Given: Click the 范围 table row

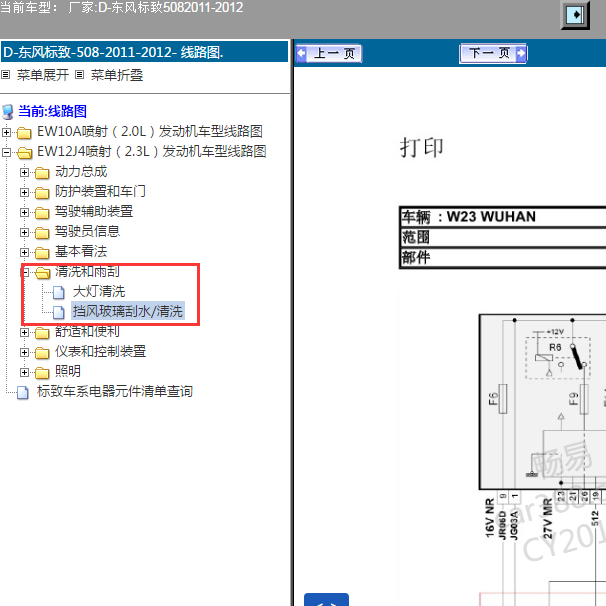Looking at the screenshot, I should (x=503, y=237).
